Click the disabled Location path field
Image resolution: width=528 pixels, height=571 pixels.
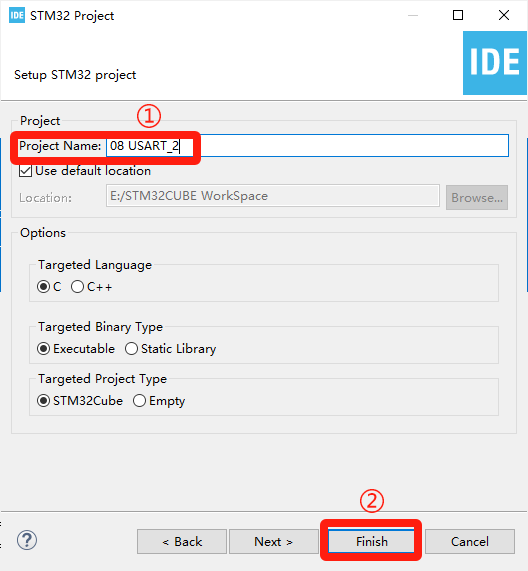tap(273, 196)
